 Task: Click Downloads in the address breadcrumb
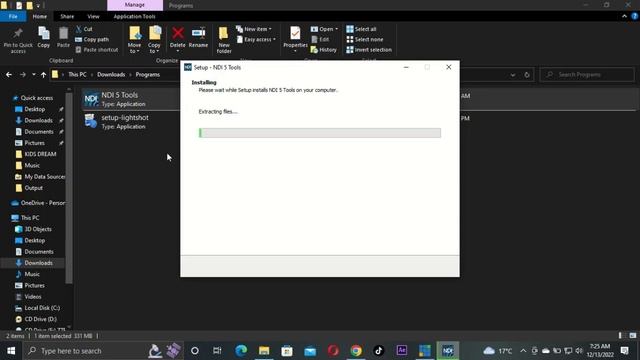click(x=111, y=75)
